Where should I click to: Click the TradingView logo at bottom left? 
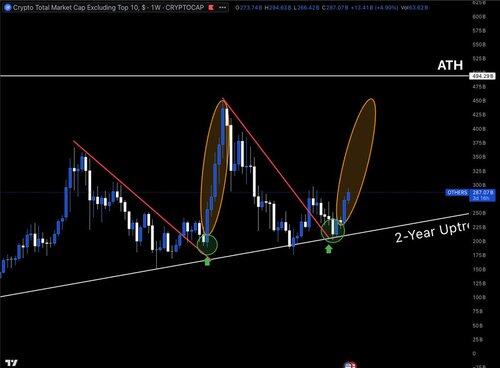(11, 363)
